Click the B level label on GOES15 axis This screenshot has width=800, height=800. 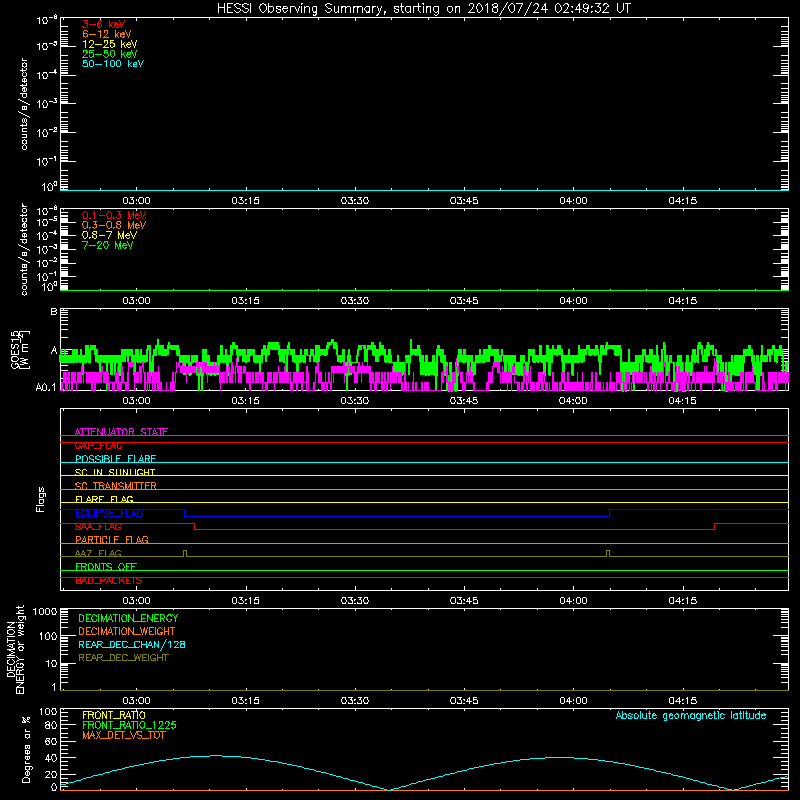click(x=54, y=312)
